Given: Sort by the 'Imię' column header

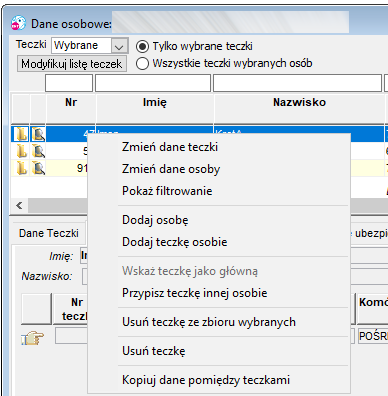Looking at the screenshot, I should click(155, 109).
